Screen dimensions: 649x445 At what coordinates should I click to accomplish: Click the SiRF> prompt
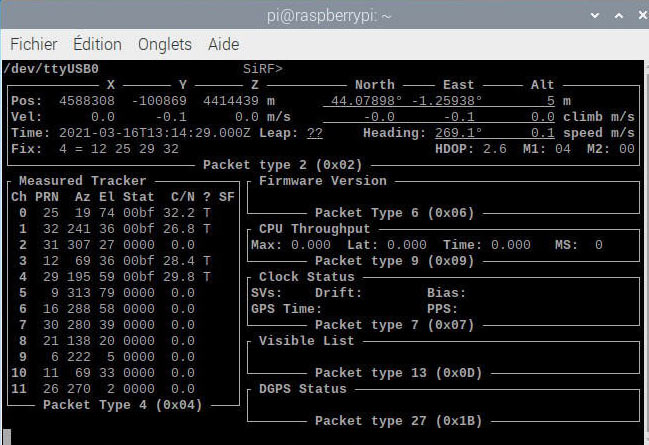point(263,69)
